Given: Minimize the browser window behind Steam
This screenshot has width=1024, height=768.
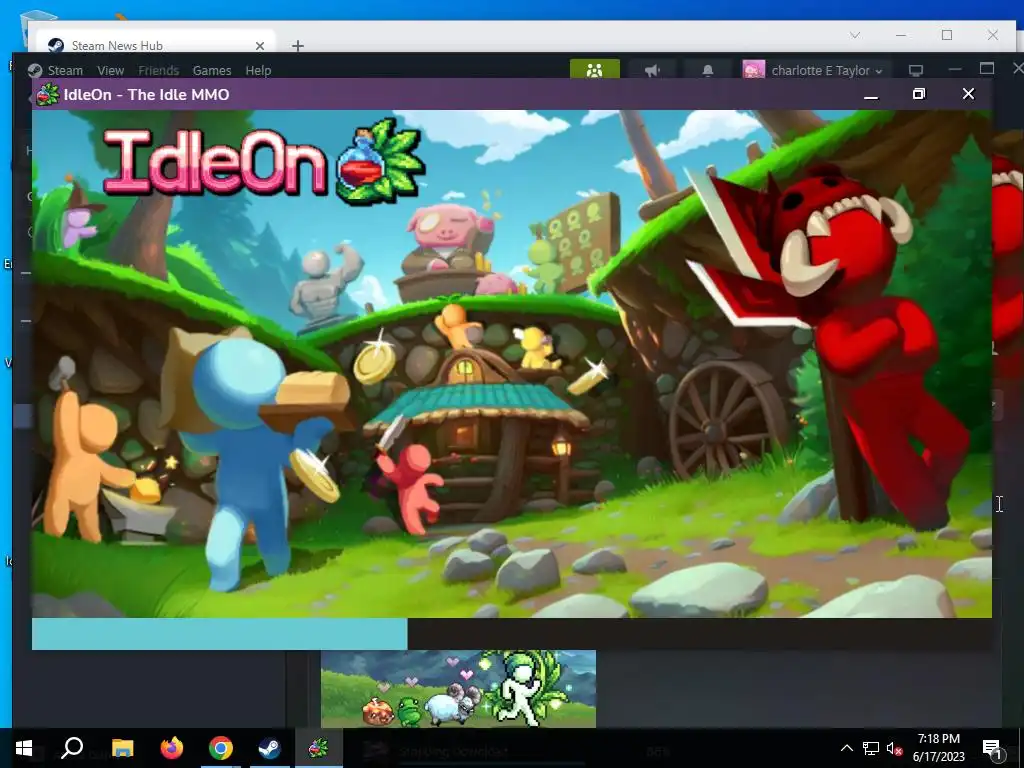Looking at the screenshot, I should pos(901,35).
